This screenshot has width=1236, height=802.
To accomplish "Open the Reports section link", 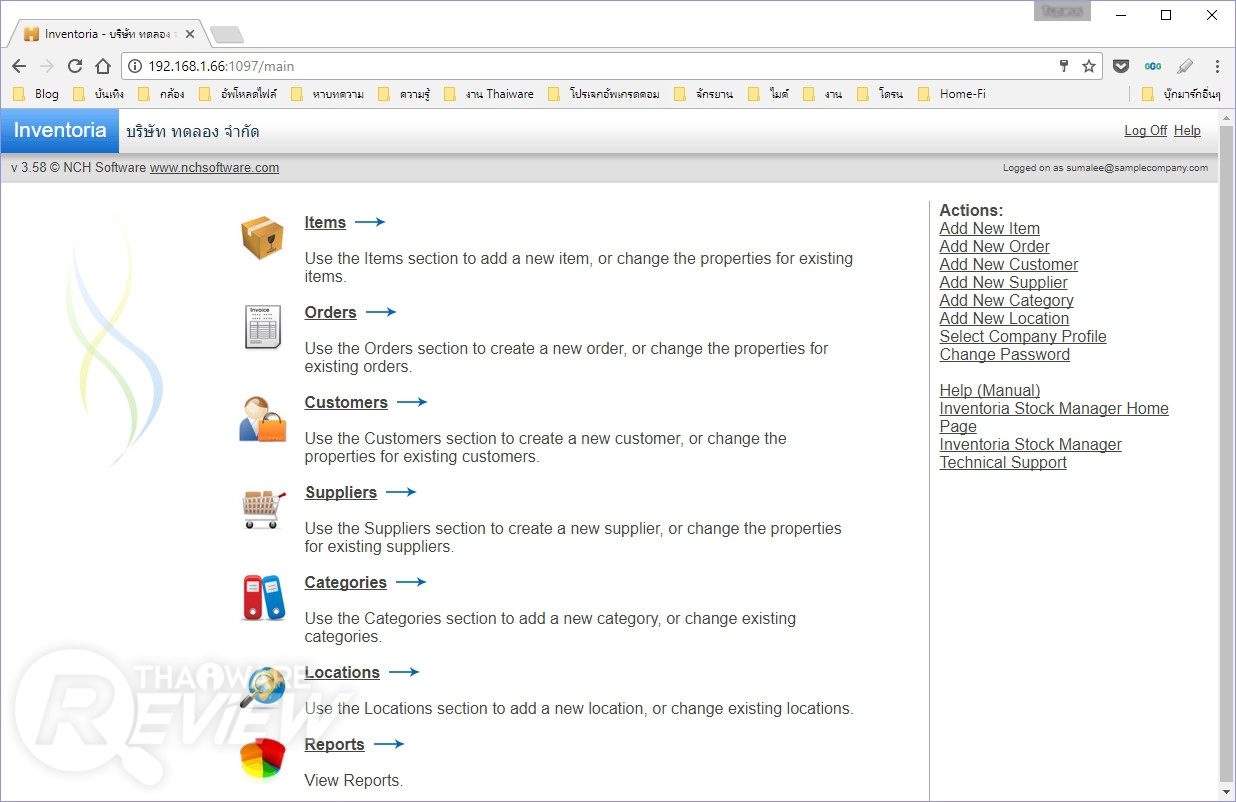I will click(x=335, y=744).
